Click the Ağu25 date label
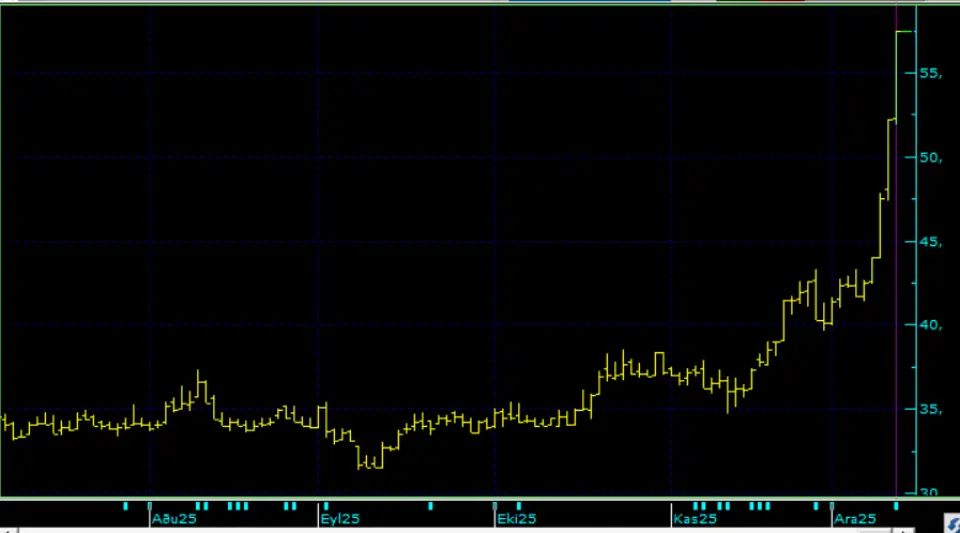This screenshot has width=960, height=533. click(x=173, y=519)
